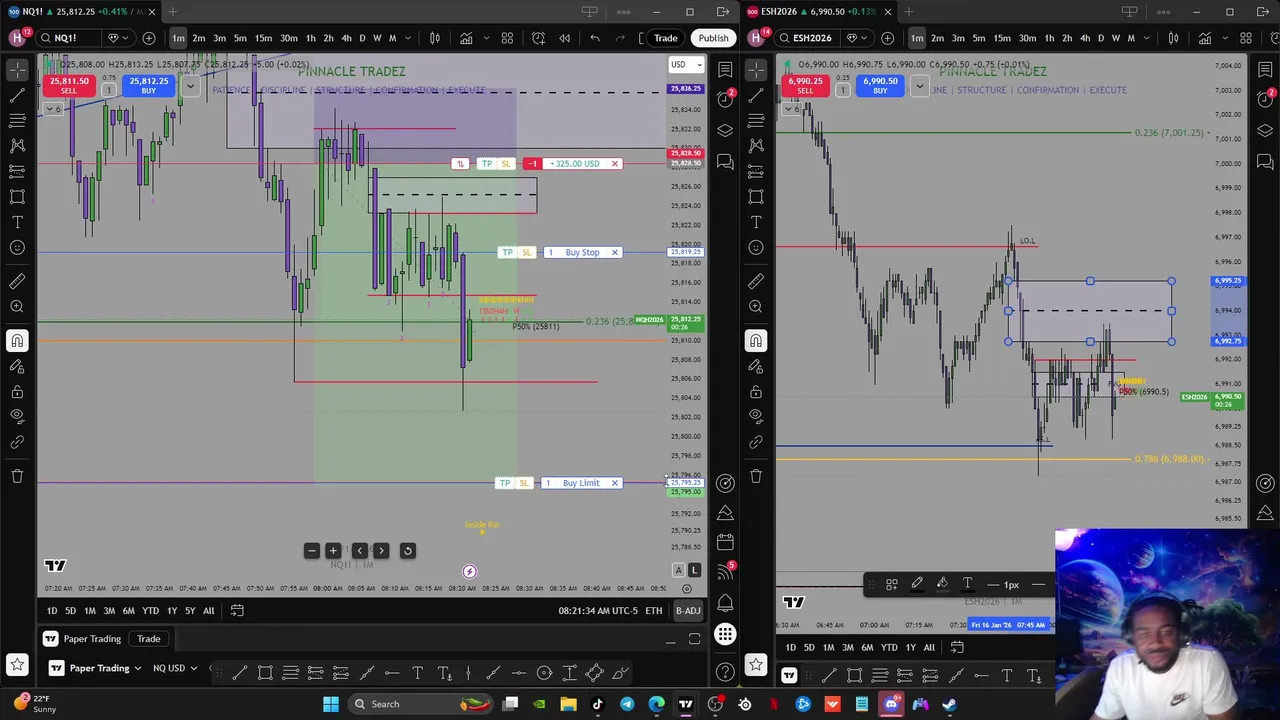Select the 15m interval in NQ1! window
Screen dimensions: 1280x720
[263, 38]
